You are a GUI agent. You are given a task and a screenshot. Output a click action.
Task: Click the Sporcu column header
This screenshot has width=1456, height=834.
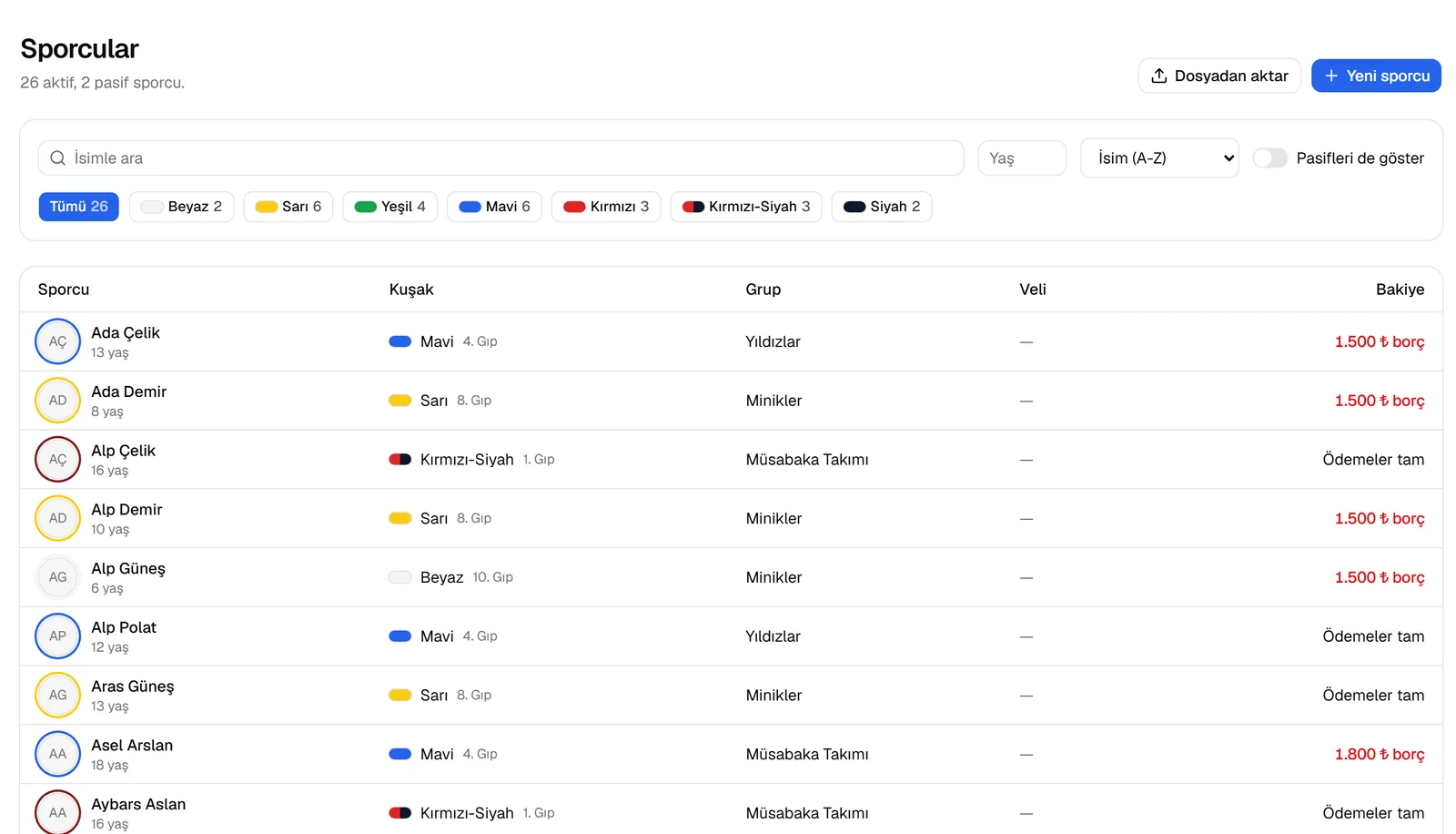click(64, 290)
